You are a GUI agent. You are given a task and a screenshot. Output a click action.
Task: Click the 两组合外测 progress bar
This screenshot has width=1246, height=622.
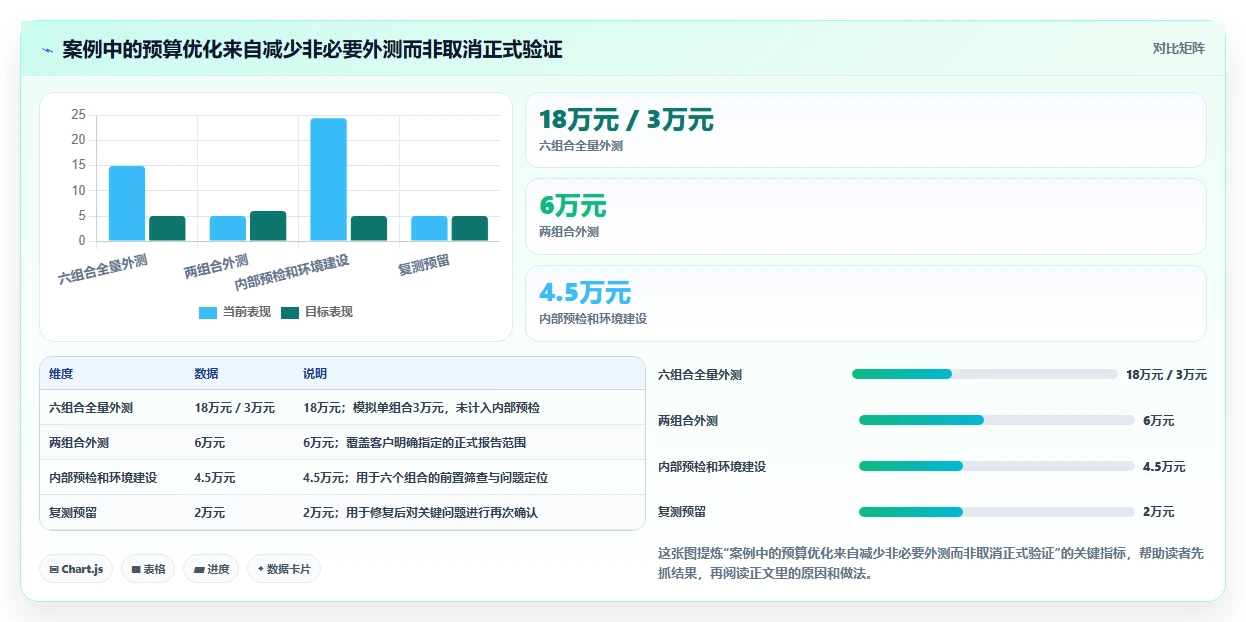[x=997, y=420]
